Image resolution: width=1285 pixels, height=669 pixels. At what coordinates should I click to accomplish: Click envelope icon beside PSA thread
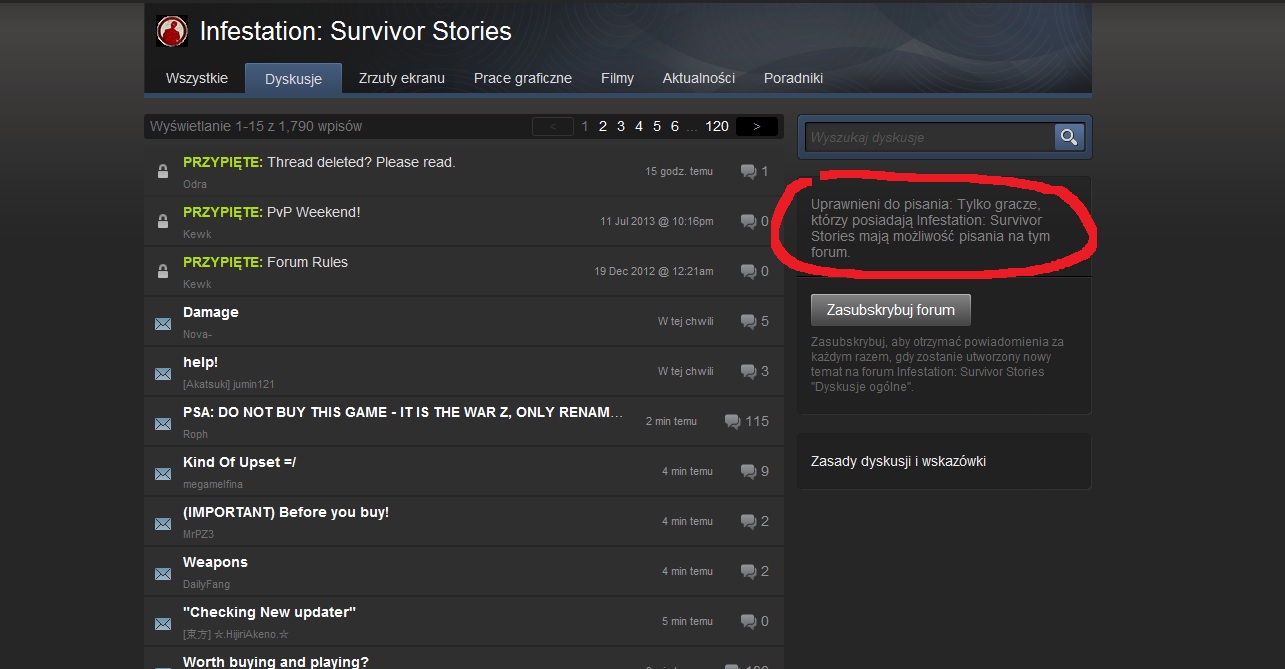coord(163,423)
